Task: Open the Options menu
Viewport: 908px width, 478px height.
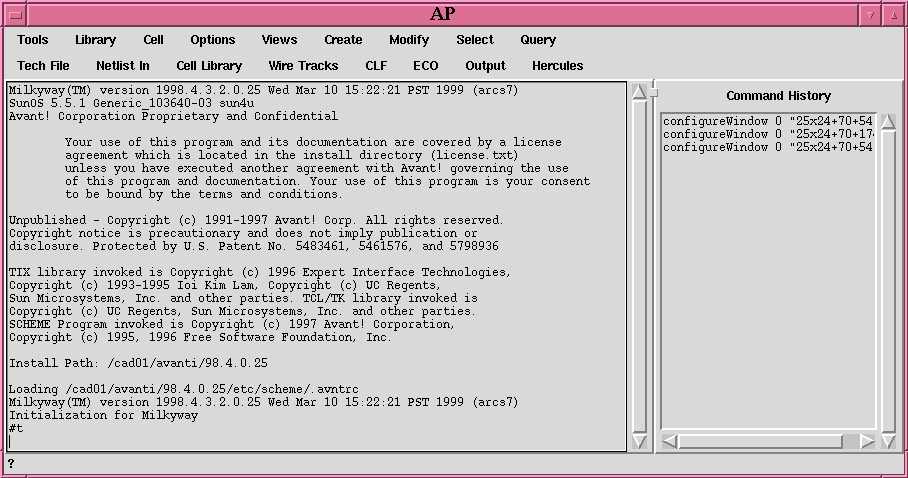Action: [213, 40]
